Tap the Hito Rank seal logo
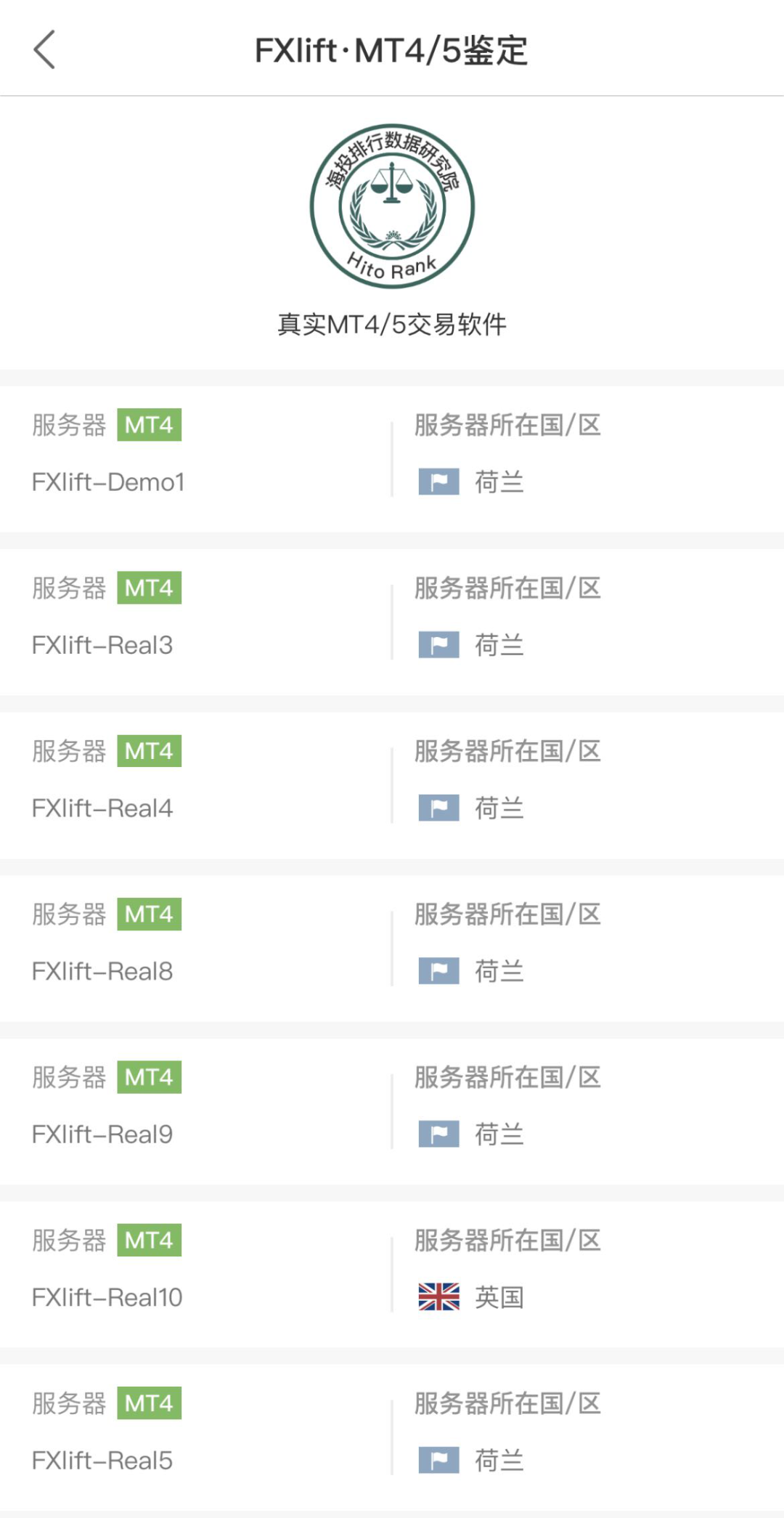This screenshot has height=1518, width=784. pyautogui.click(x=392, y=206)
